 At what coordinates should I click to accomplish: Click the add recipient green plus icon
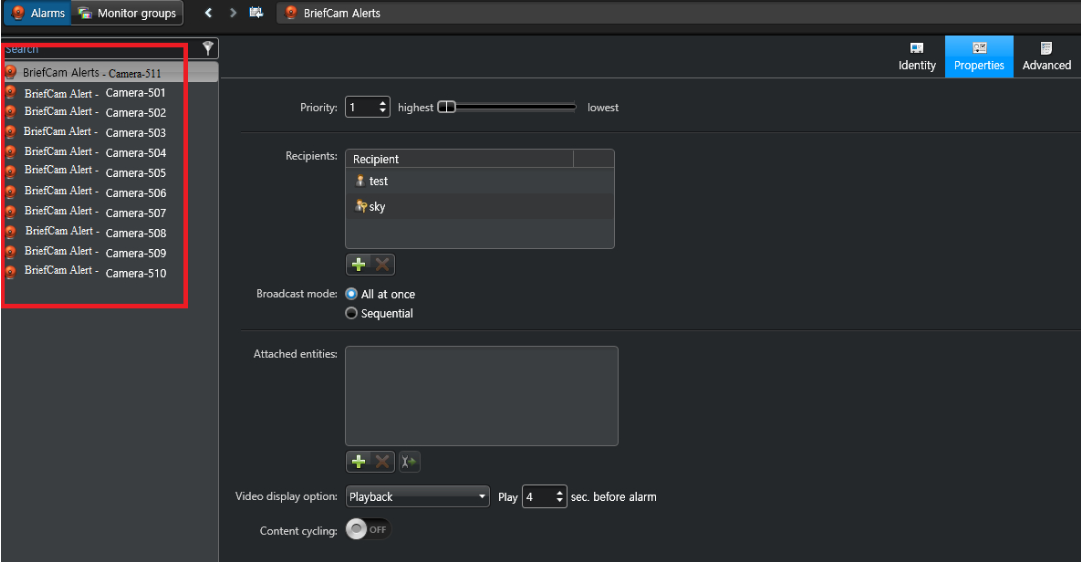358,264
